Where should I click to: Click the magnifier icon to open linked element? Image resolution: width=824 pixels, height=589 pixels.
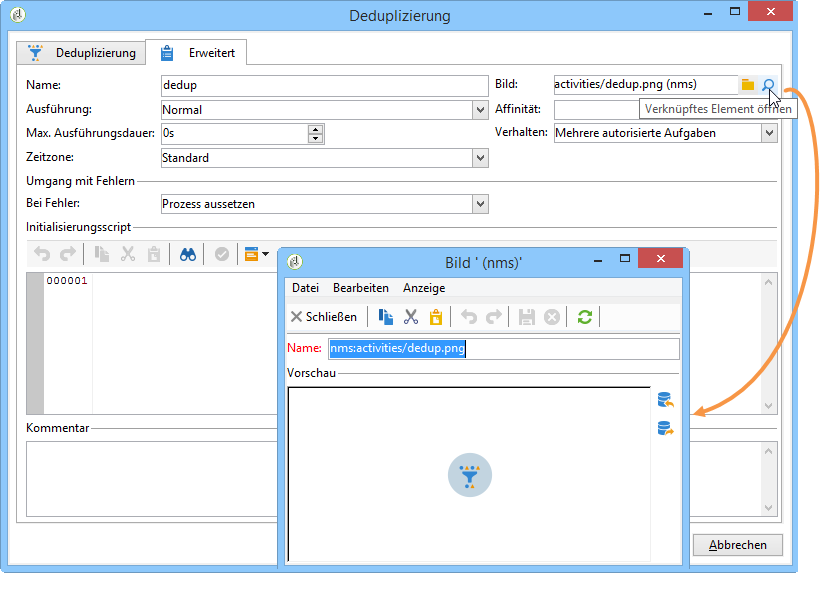pos(768,85)
